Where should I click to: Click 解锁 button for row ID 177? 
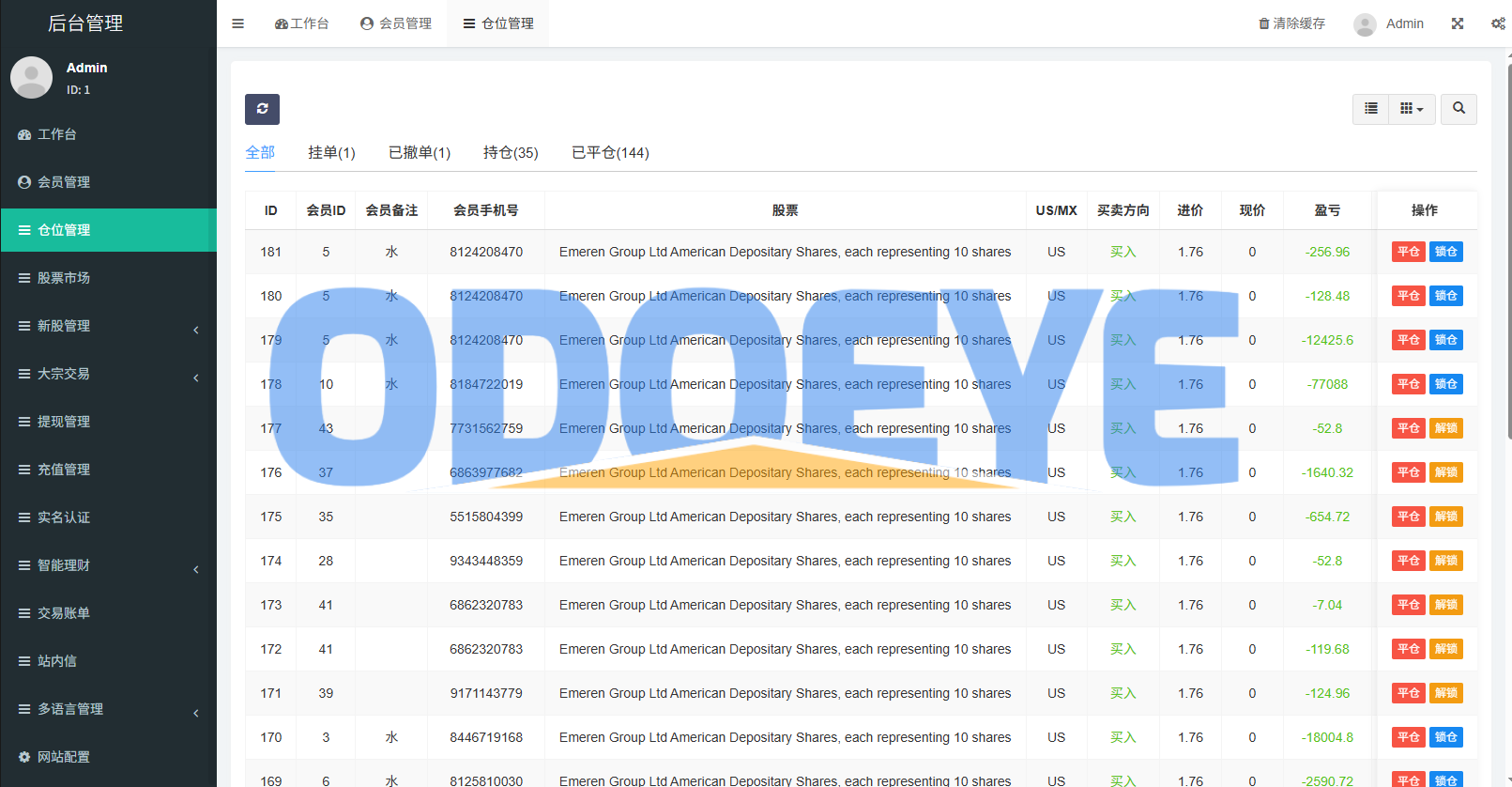1445,428
